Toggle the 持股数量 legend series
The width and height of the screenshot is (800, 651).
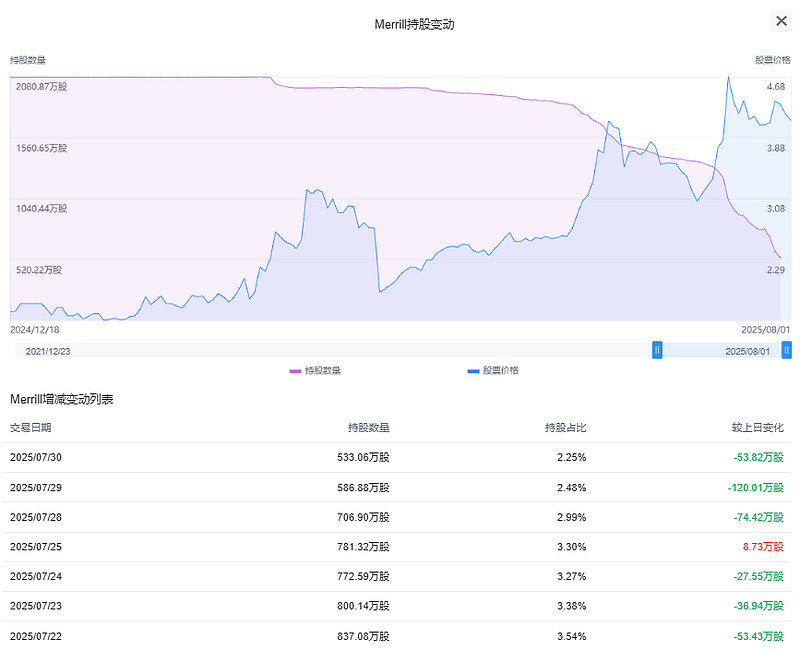[x=315, y=371]
